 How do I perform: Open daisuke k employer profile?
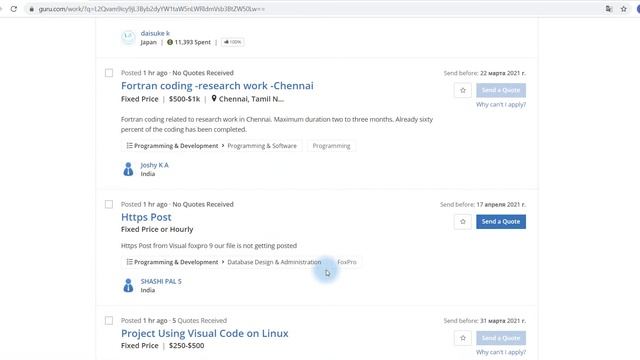coord(155,33)
